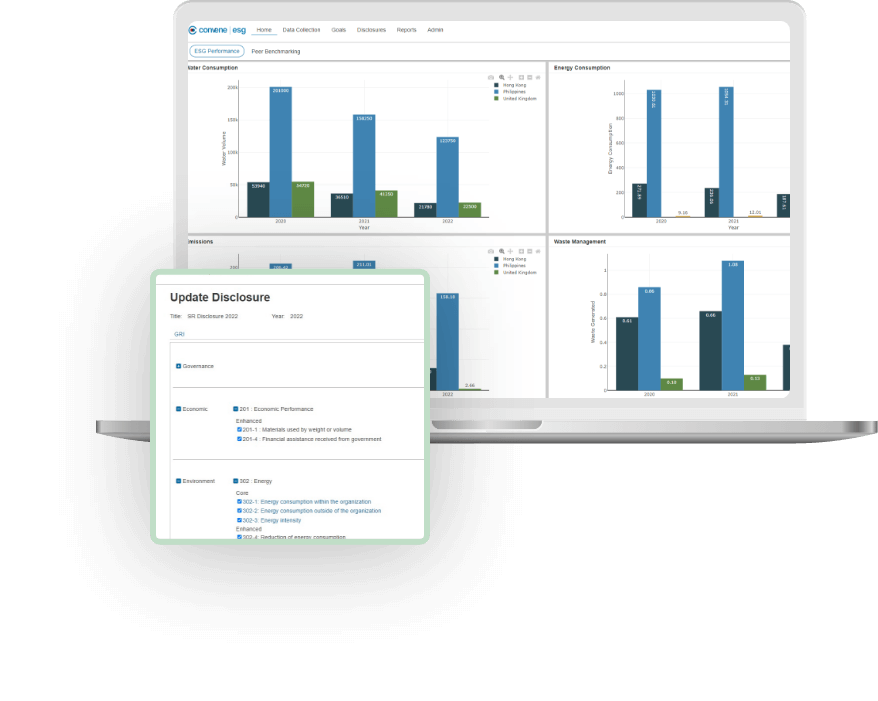
Task: Open the Data Collection menu
Action: (x=301, y=30)
